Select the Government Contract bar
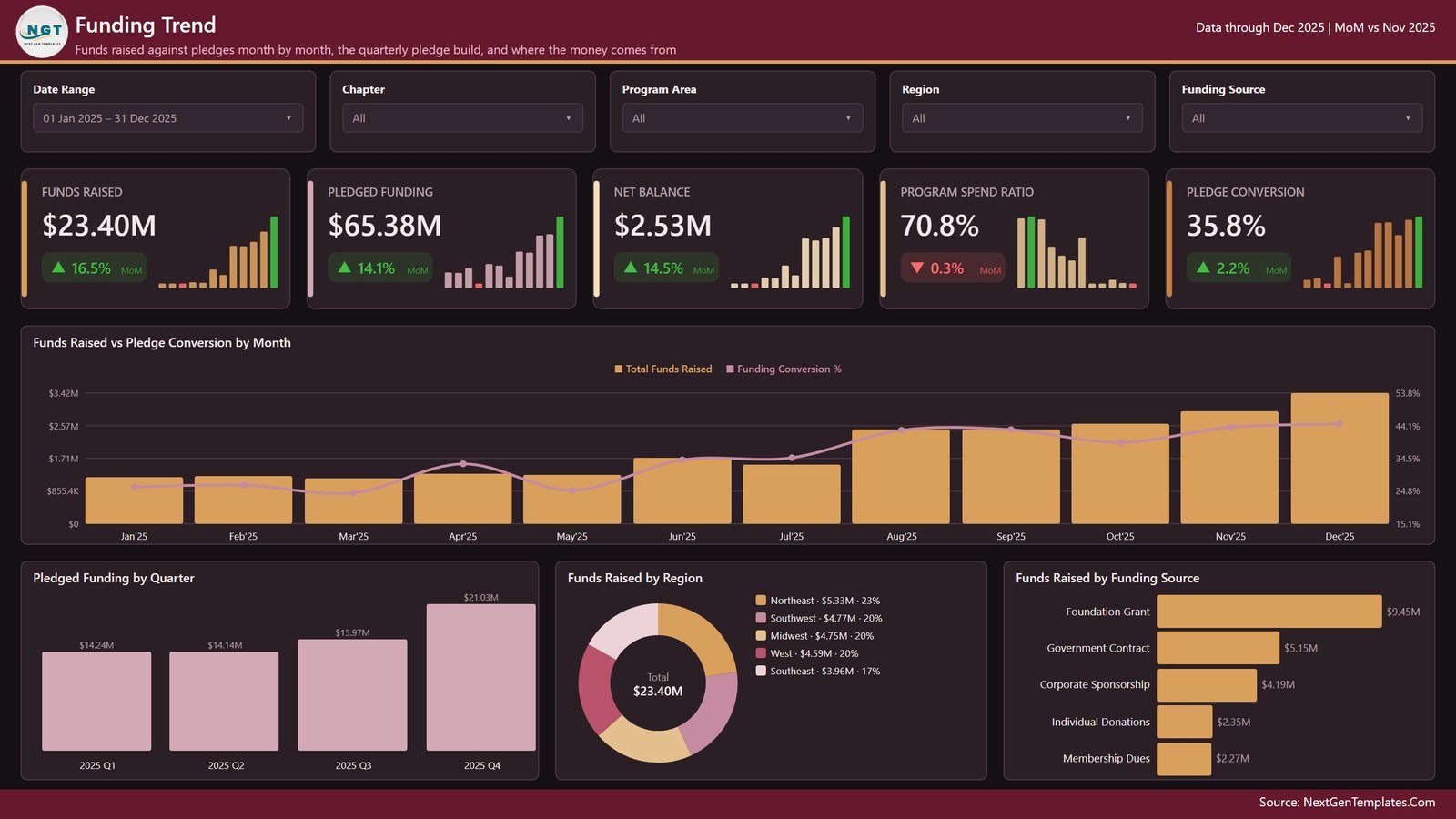1456x819 pixels. [1218, 648]
